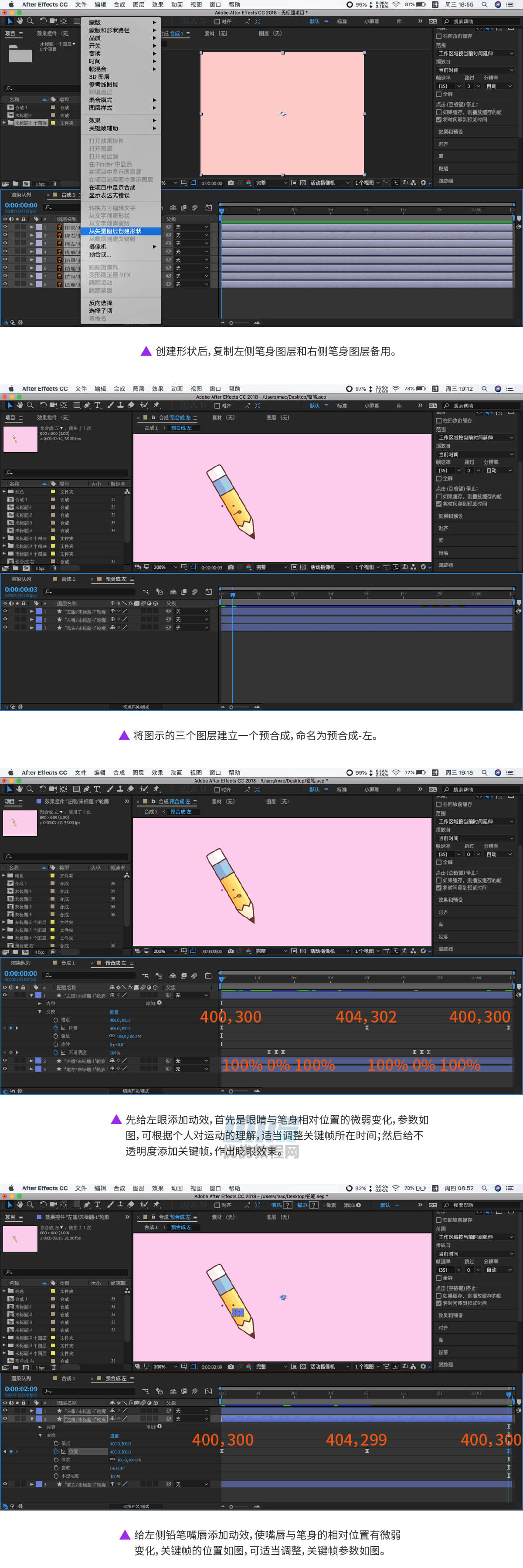Expand the 纯色 folder in 19:12 project panel

[4, 491]
